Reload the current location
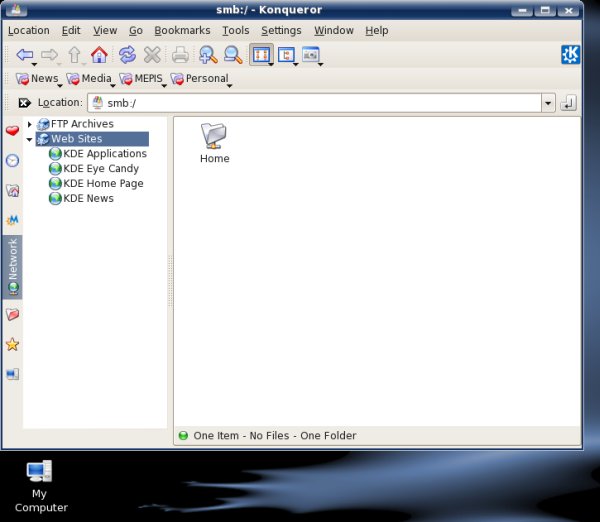Viewport: 600px width, 522px height. (127, 55)
